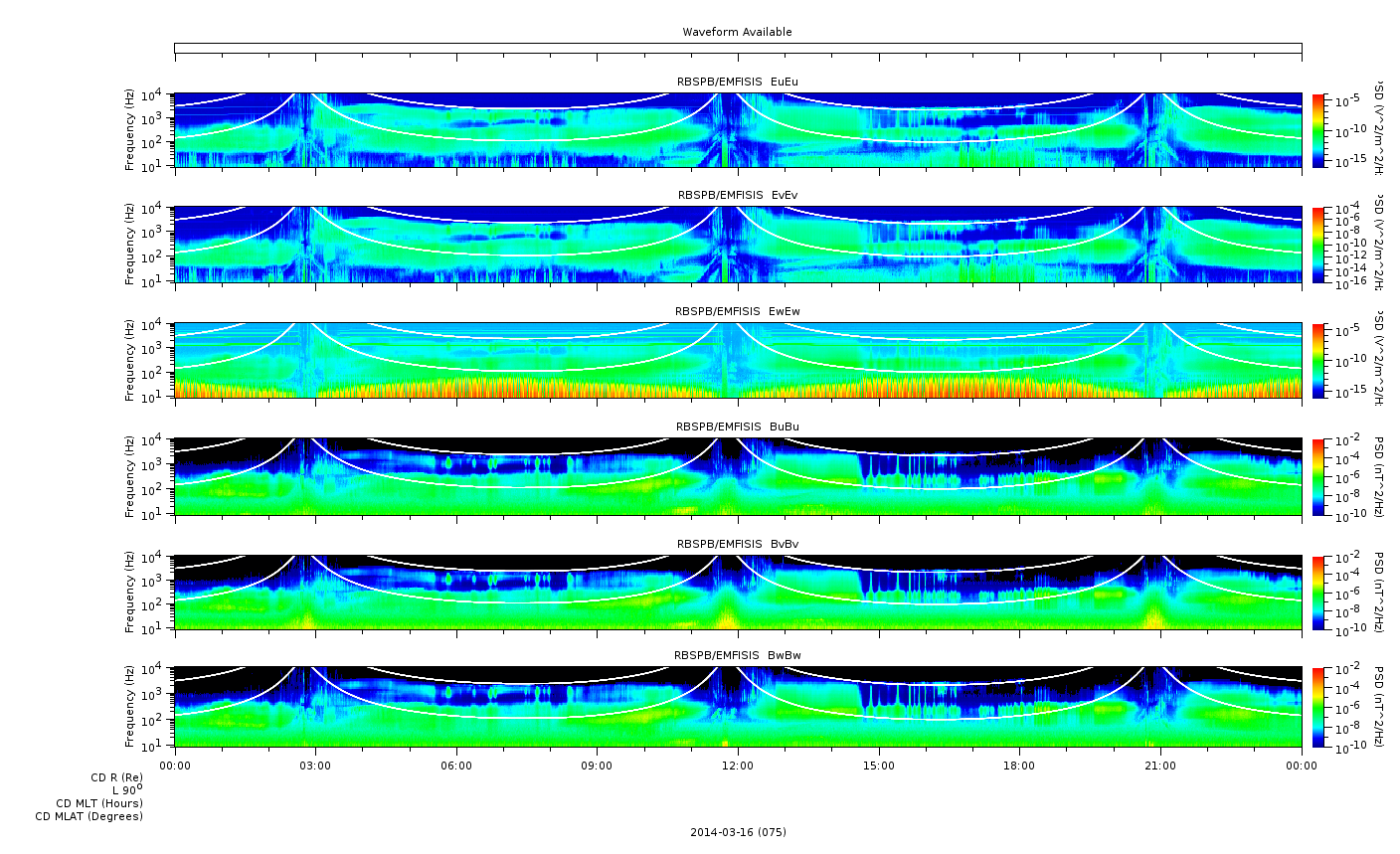Click the BwBw panel color scale bar
Image resolution: width=1400 pixels, height=854 pixels.
[x=1318, y=707]
